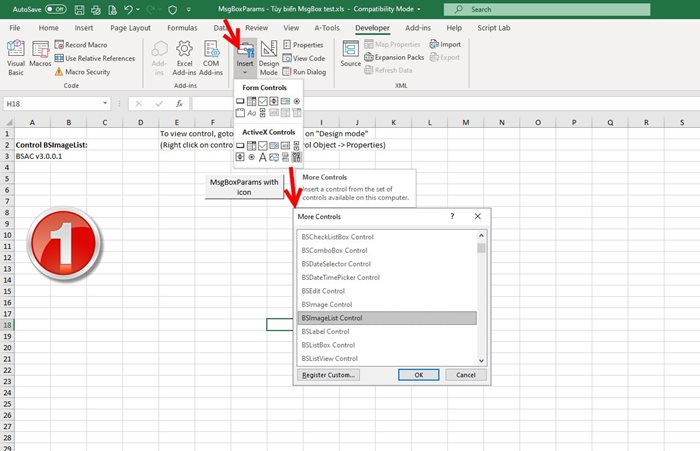
Task: Insert Form Control scroll bar
Action: (x=262, y=113)
